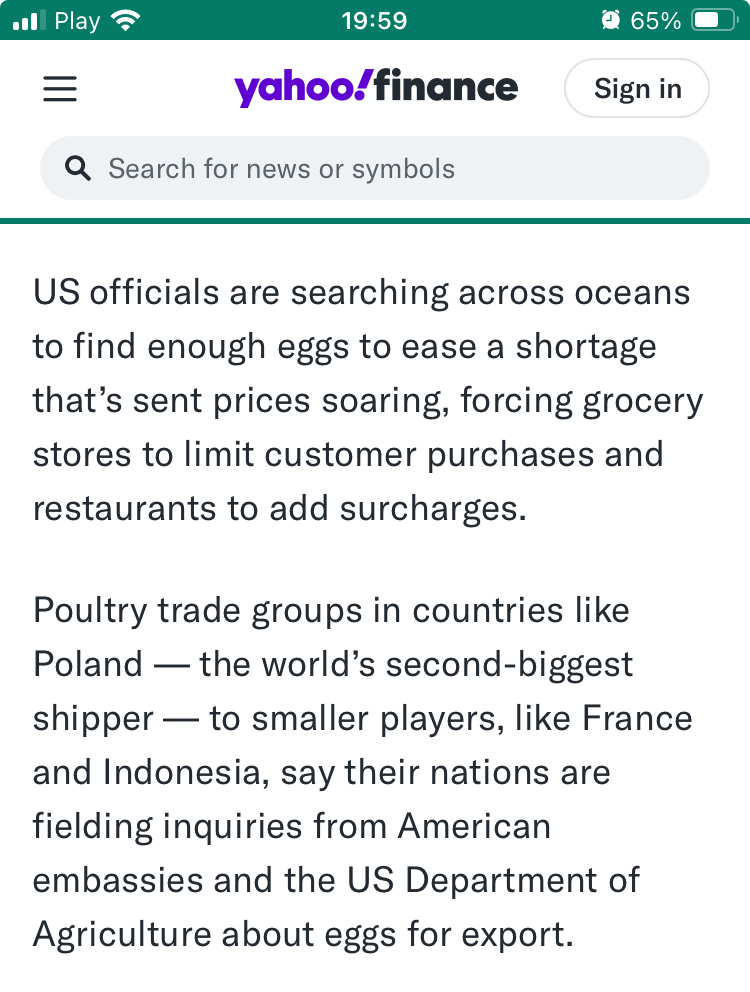Image resolution: width=750 pixels, height=992 pixels.
Task: Click the word 'Poland' in the article
Action: pyautogui.click(x=88, y=665)
